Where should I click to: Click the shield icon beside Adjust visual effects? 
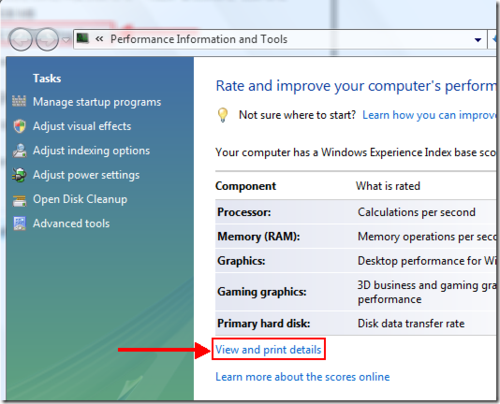19,126
